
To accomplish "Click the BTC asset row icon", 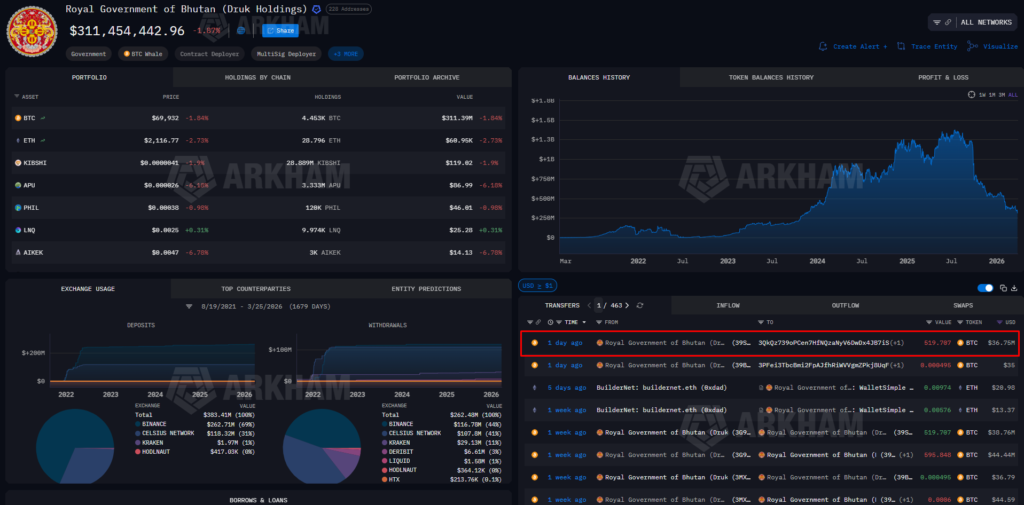I will coord(18,118).
